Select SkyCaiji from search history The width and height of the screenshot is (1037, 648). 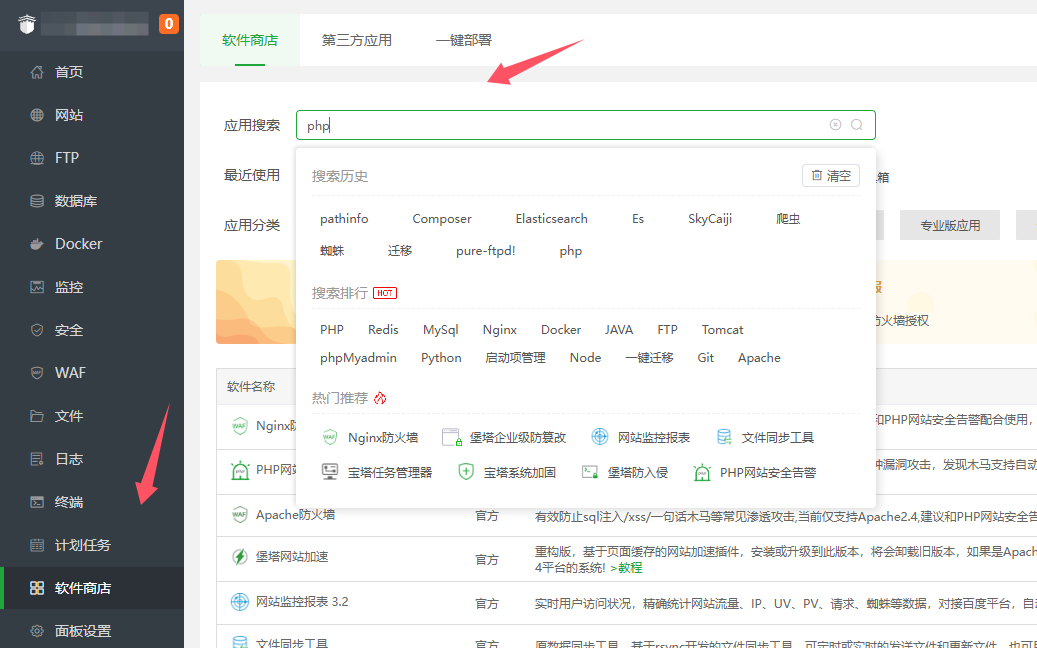[x=710, y=219]
